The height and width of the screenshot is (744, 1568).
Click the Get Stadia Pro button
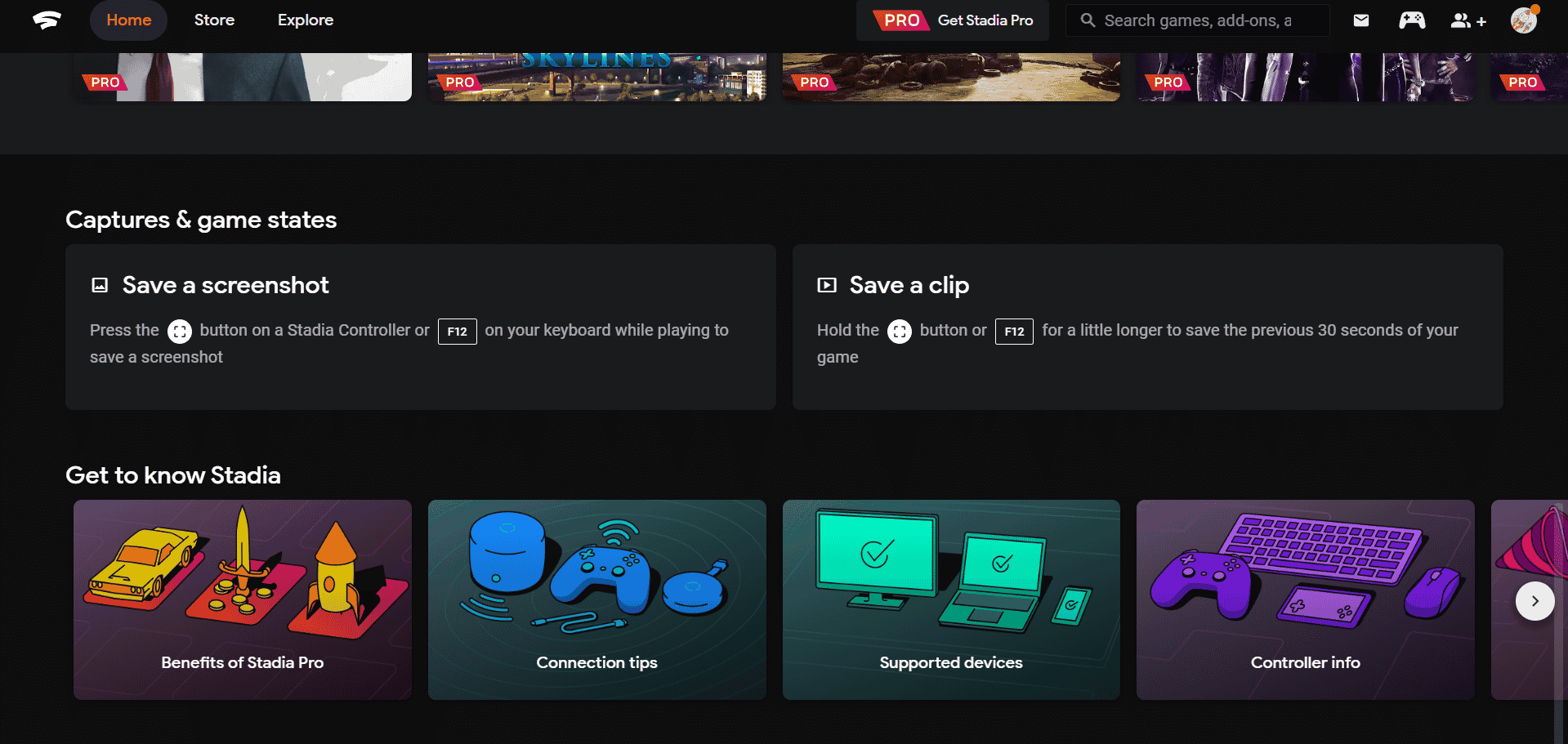point(952,20)
